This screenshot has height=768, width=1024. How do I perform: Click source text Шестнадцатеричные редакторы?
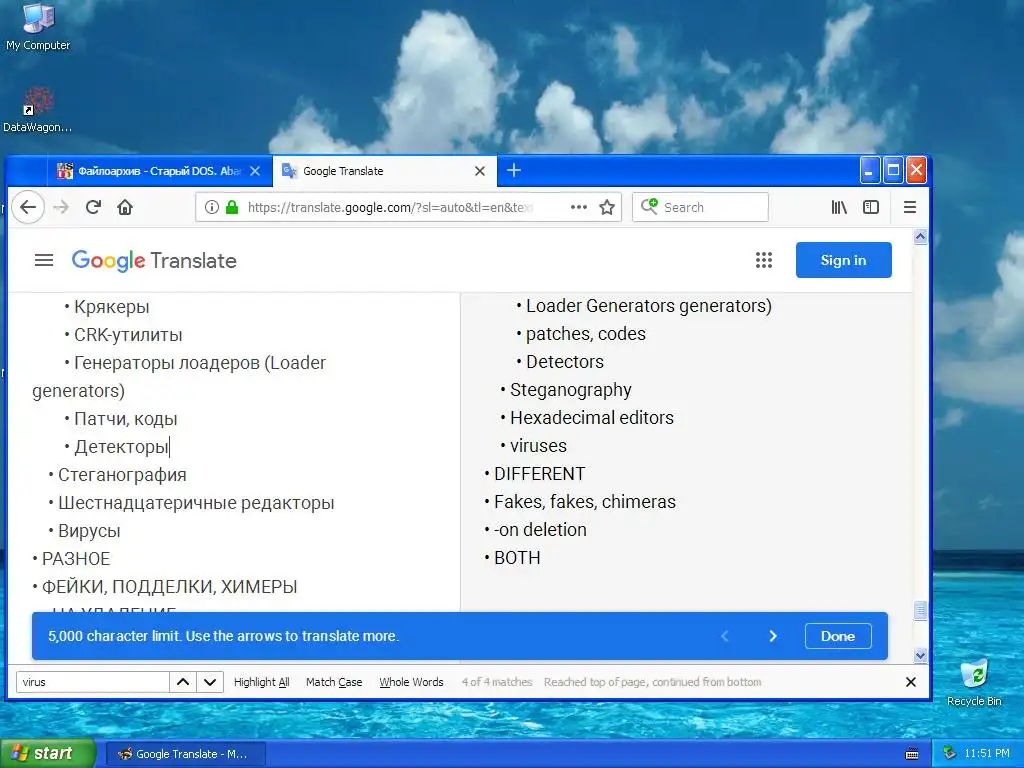click(x=196, y=503)
